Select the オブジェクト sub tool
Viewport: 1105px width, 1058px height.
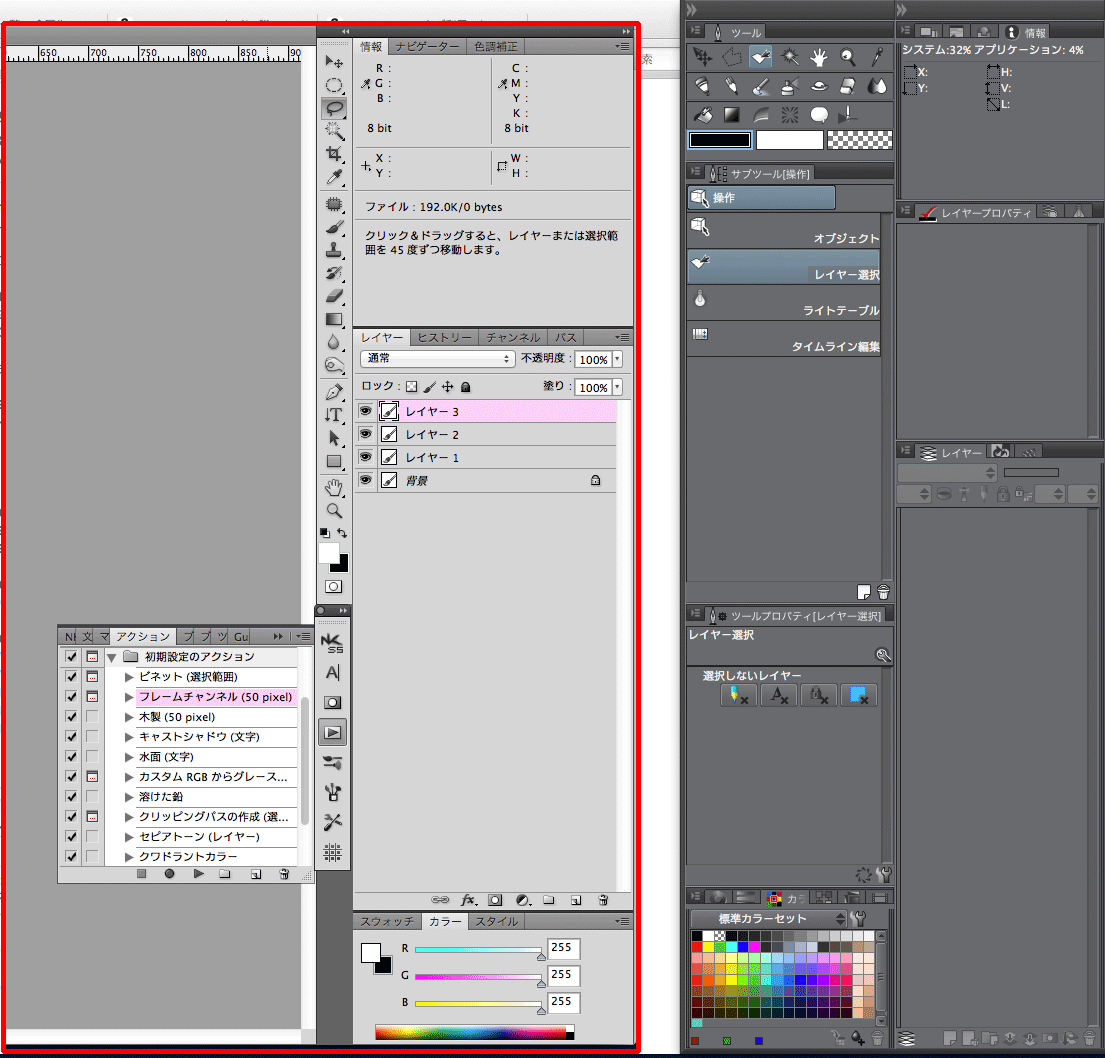[x=784, y=230]
